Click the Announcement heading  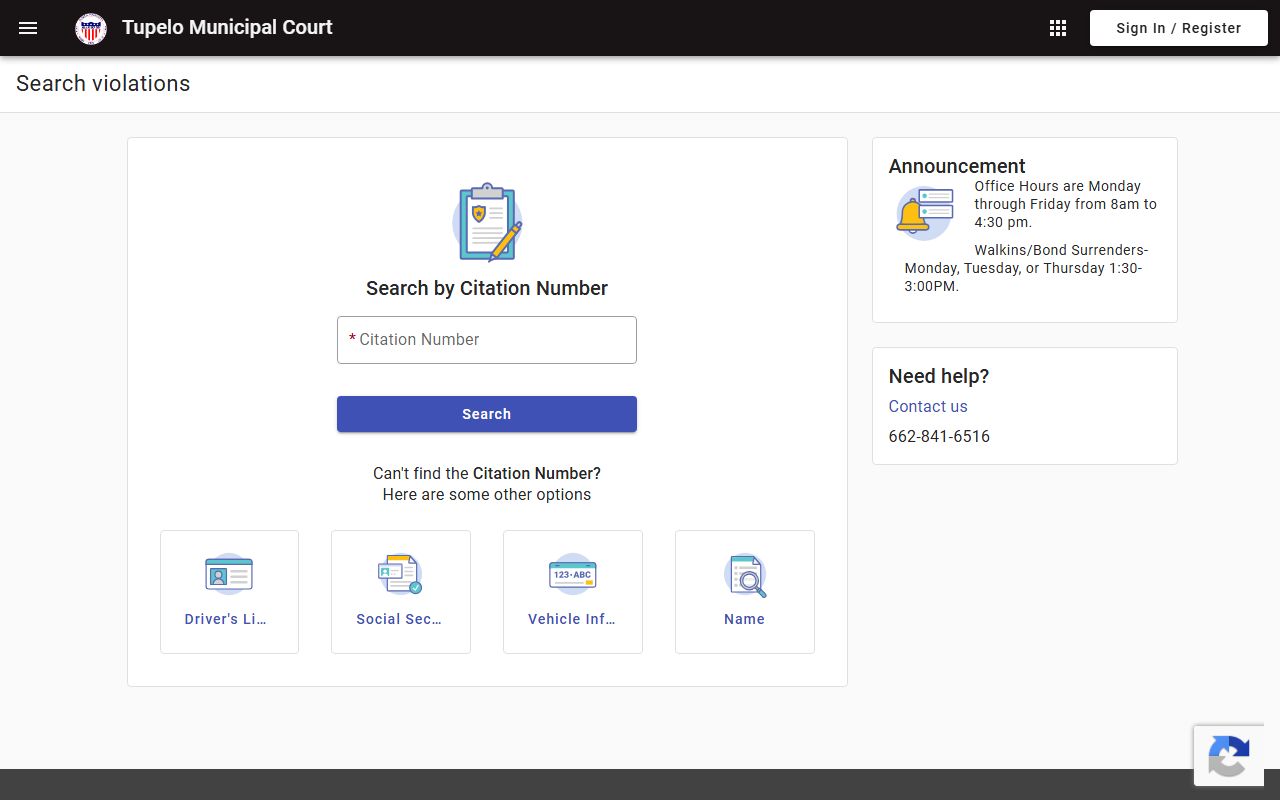[957, 166]
